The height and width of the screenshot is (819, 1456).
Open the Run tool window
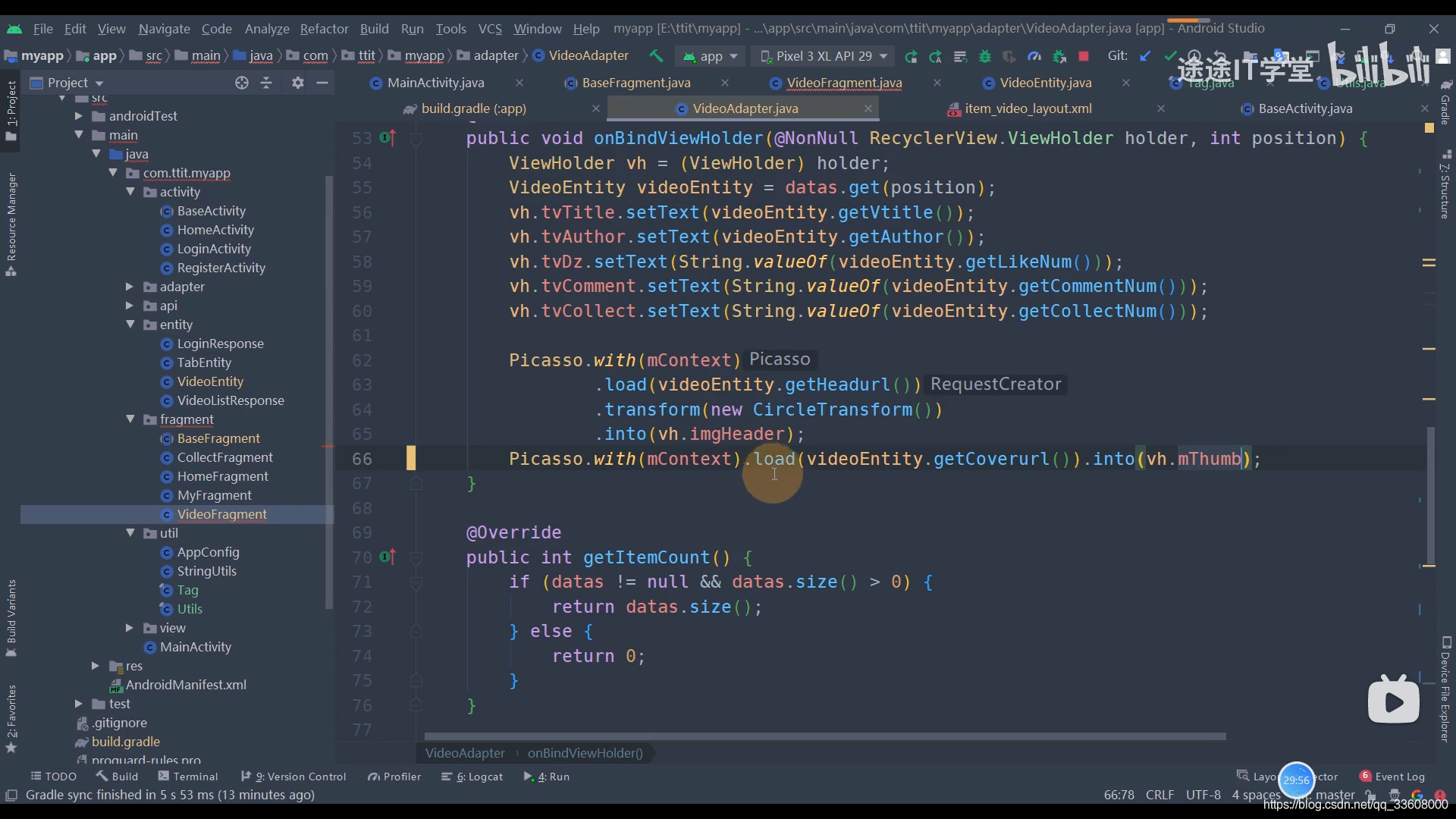coord(547,777)
